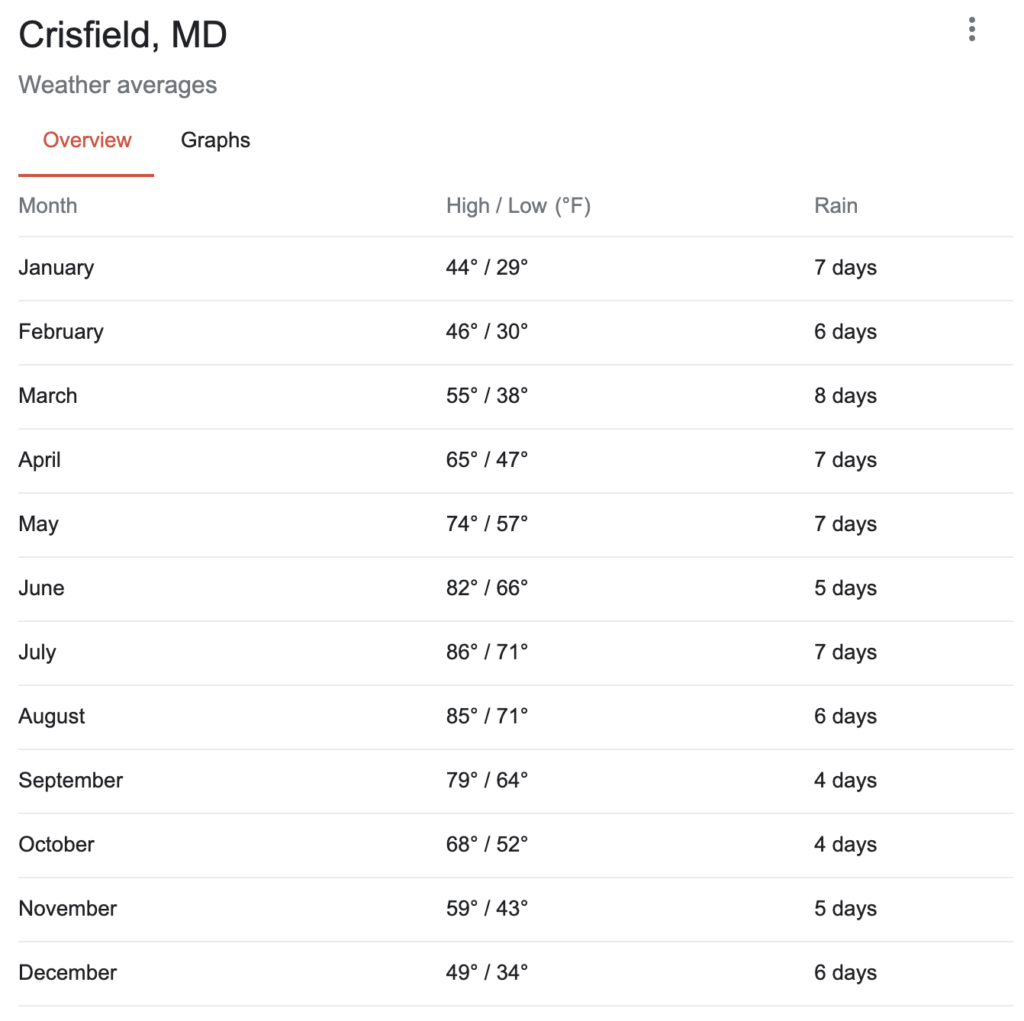Select the January row label
1024x1021 pixels.
point(56,268)
